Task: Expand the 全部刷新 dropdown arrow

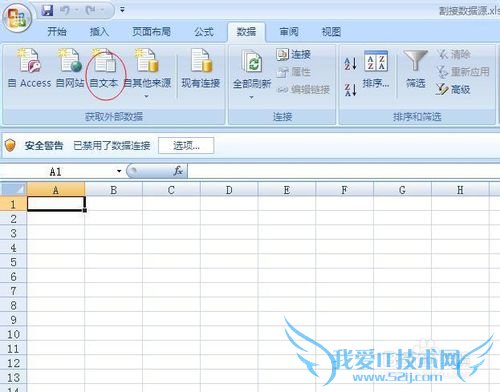Action: click(252, 97)
